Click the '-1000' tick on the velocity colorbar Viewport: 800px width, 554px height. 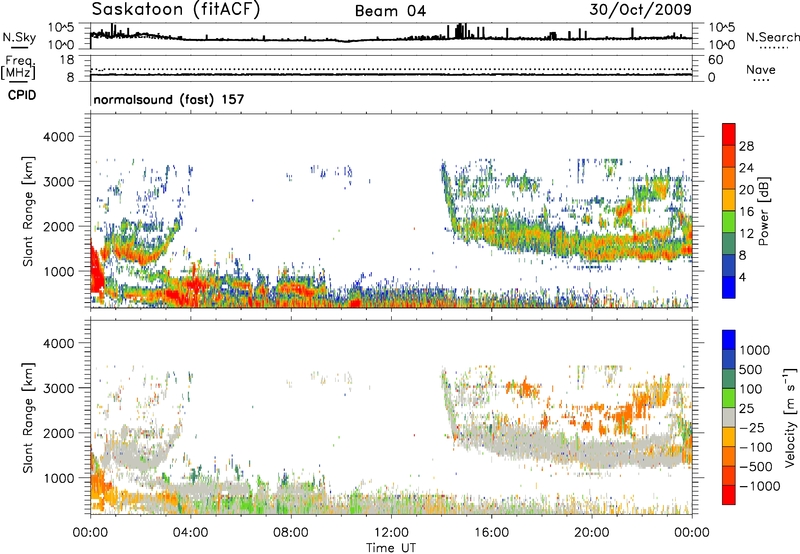pyautogui.click(x=760, y=486)
